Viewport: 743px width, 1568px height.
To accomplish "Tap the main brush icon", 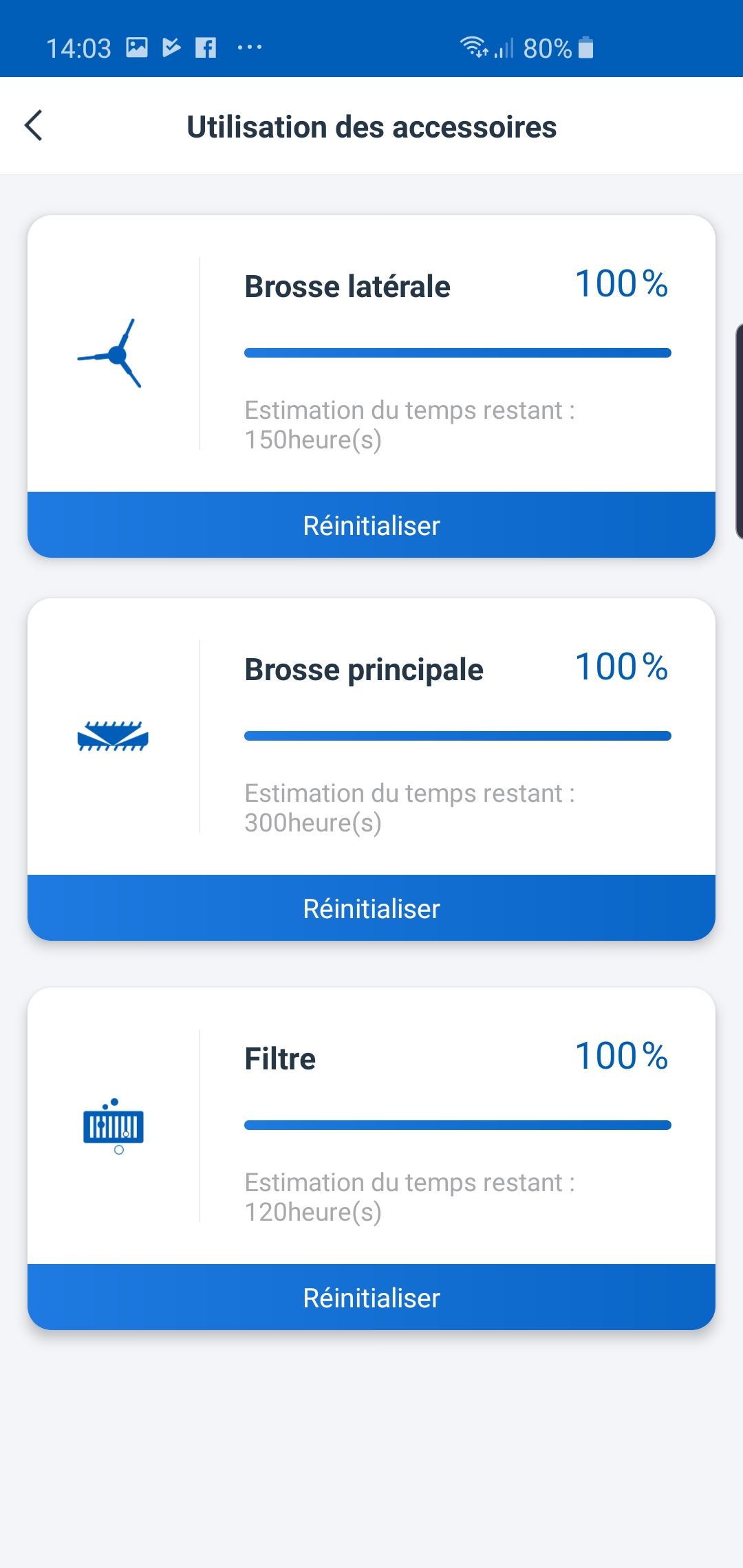I will pos(113,737).
